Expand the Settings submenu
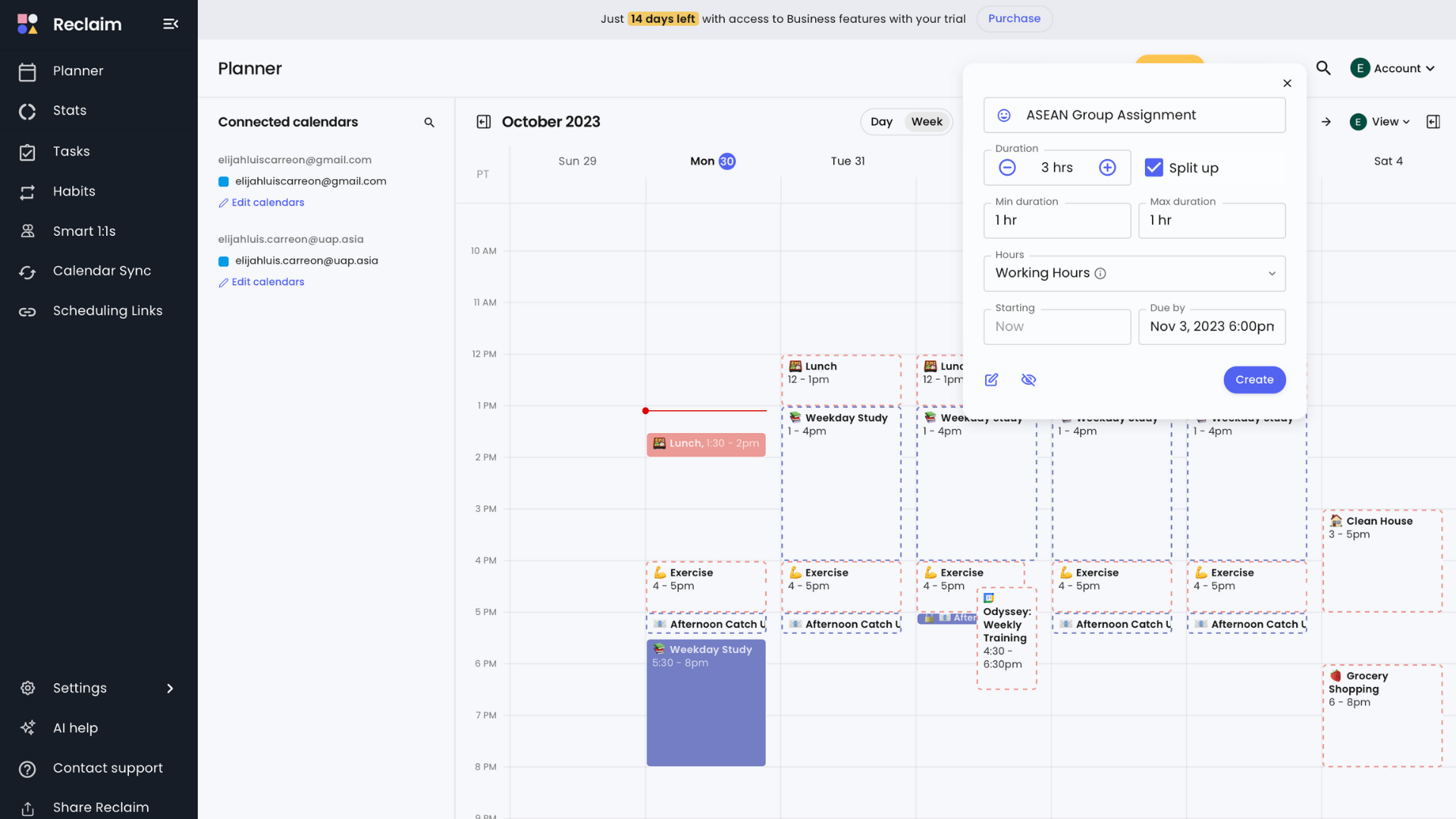Screen dimensions: 1456x819 [x=170, y=689]
